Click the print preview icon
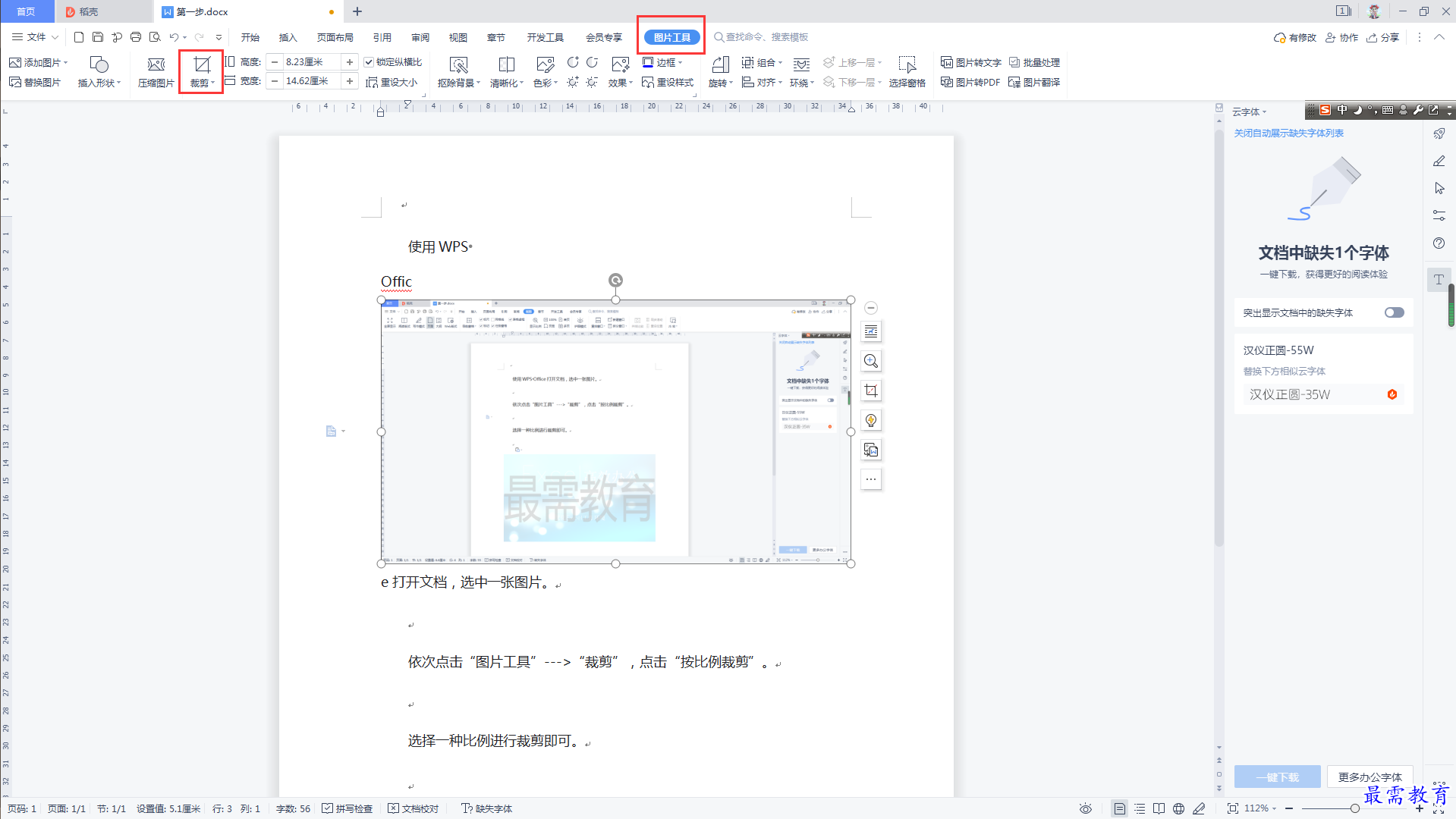This screenshot has width=1456, height=819. tap(155, 37)
